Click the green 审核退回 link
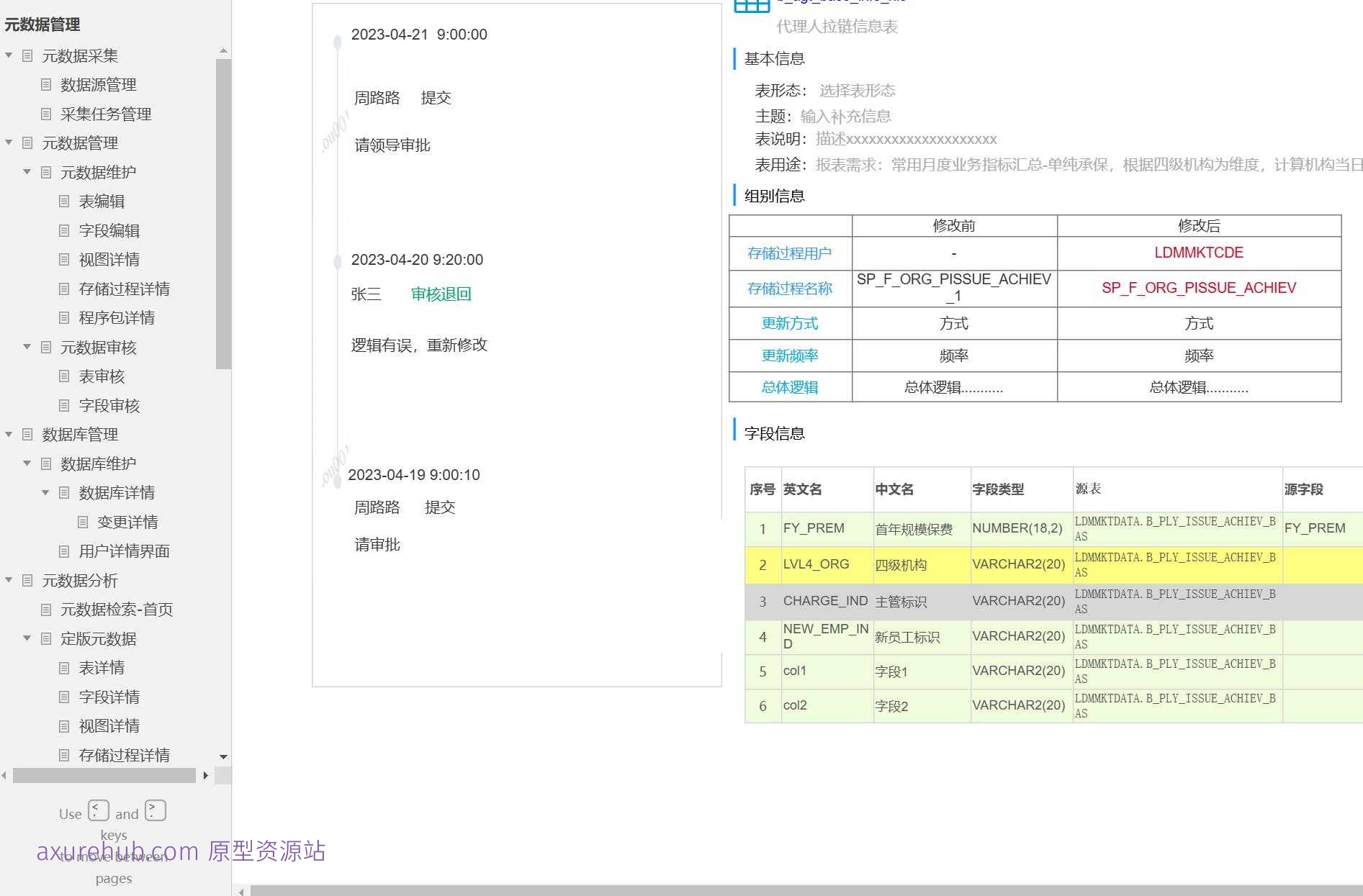The height and width of the screenshot is (896, 1363). (x=440, y=294)
